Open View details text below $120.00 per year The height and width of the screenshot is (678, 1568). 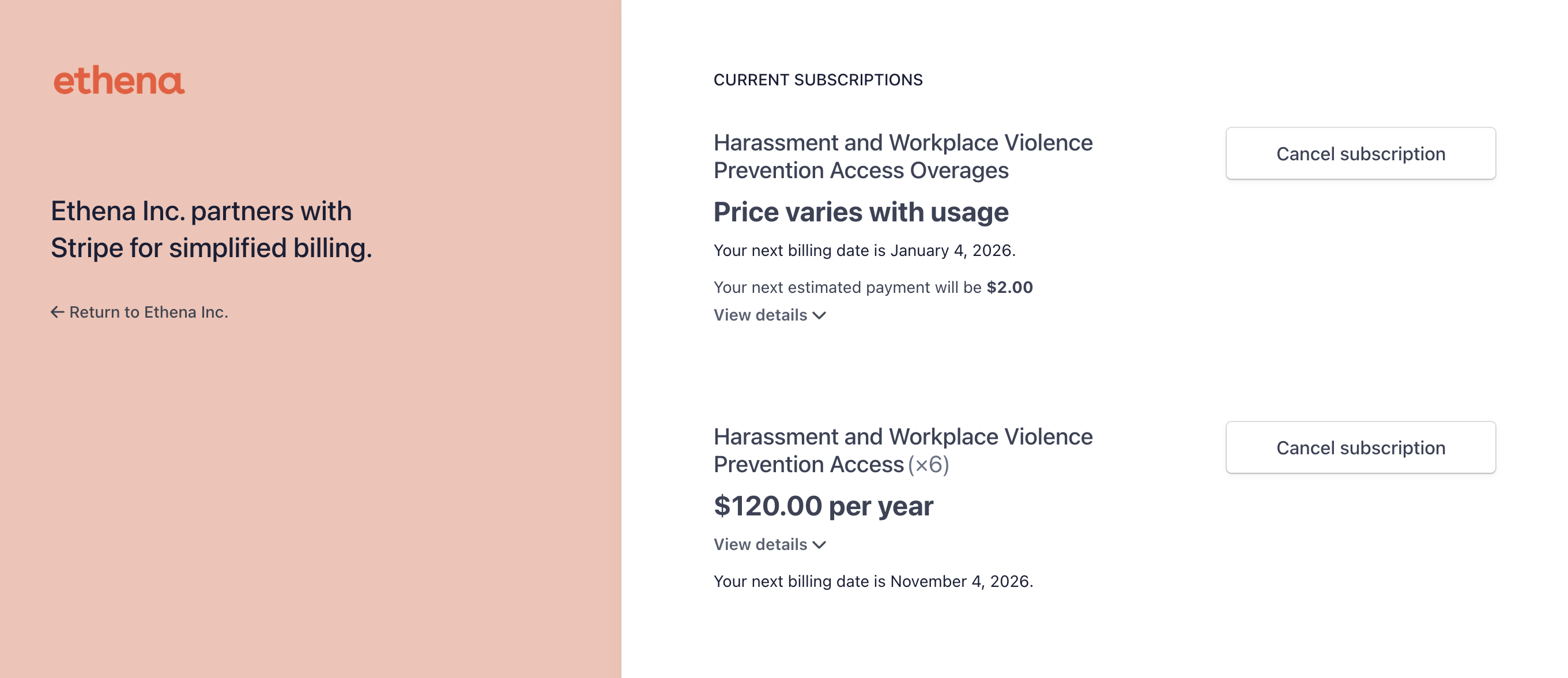tap(760, 545)
